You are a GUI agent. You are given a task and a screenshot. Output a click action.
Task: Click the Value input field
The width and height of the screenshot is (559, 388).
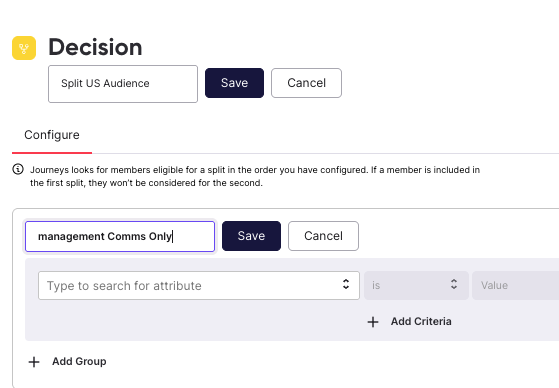[516, 286]
